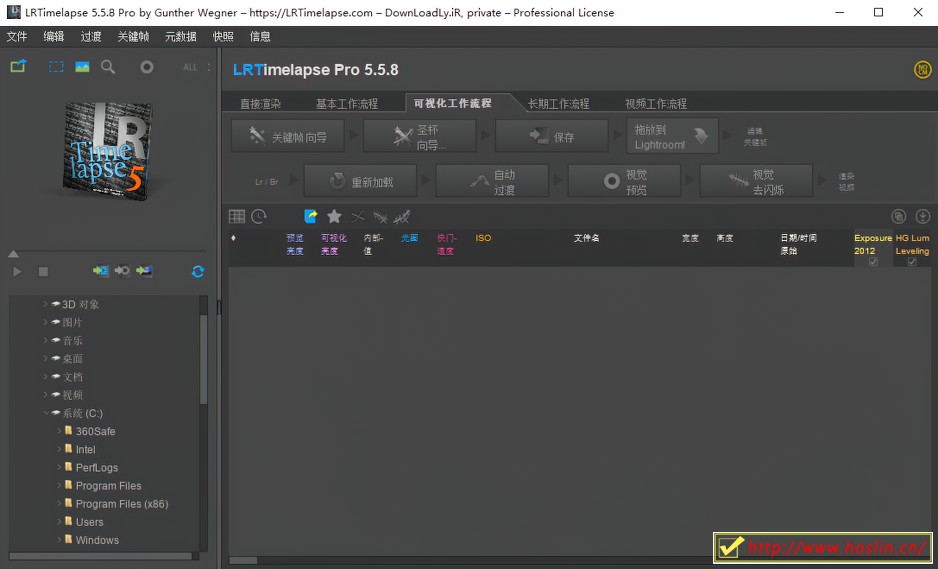Click the crossed-out rising graph icon

tap(401, 217)
